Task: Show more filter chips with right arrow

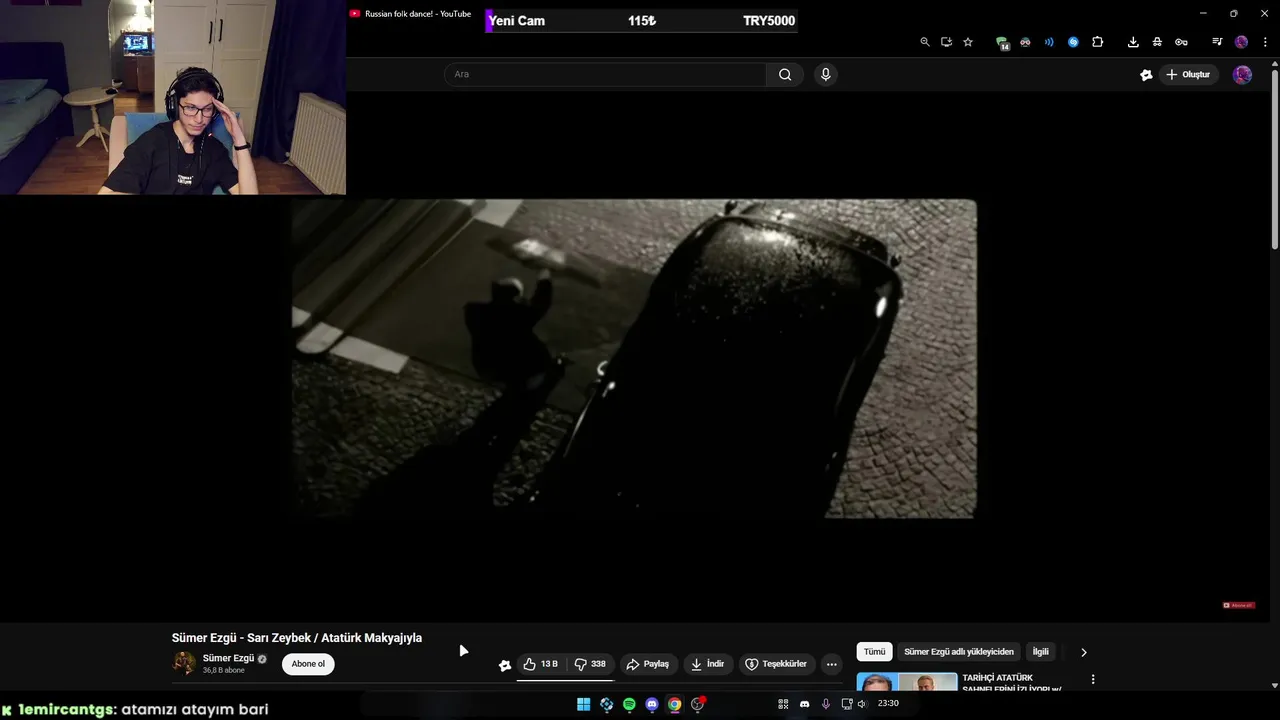Action: [1083, 652]
